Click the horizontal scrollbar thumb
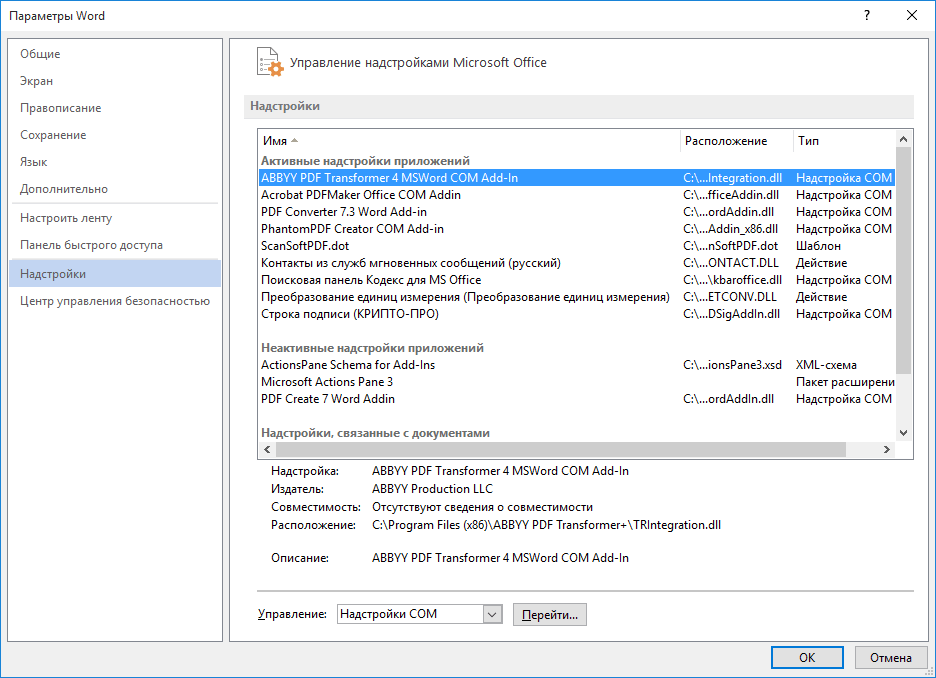The width and height of the screenshot is (936, 678). click(x=561, y=449)
